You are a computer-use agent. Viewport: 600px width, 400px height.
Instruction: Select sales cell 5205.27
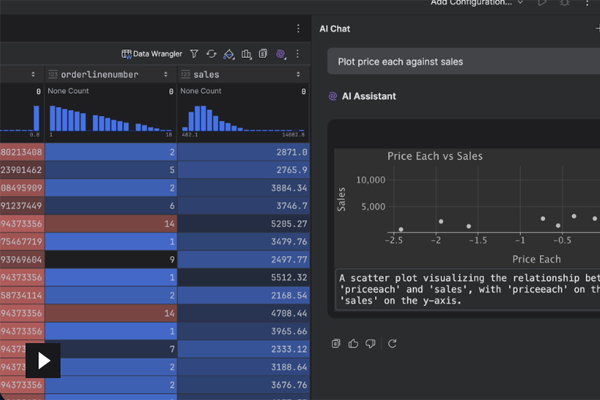[244, 224]
